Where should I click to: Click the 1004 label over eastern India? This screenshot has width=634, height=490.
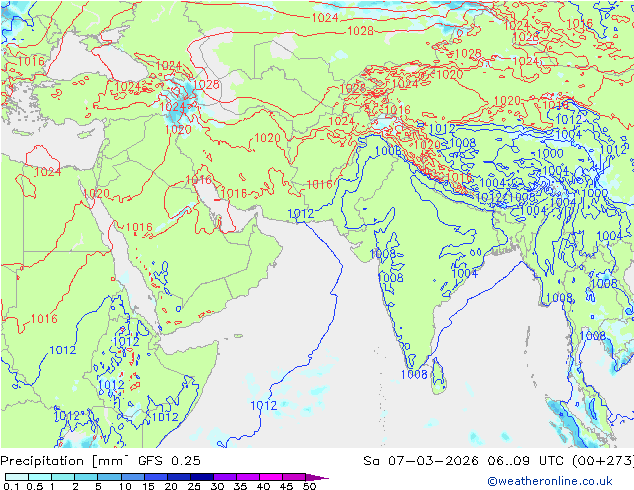point(465,273)
